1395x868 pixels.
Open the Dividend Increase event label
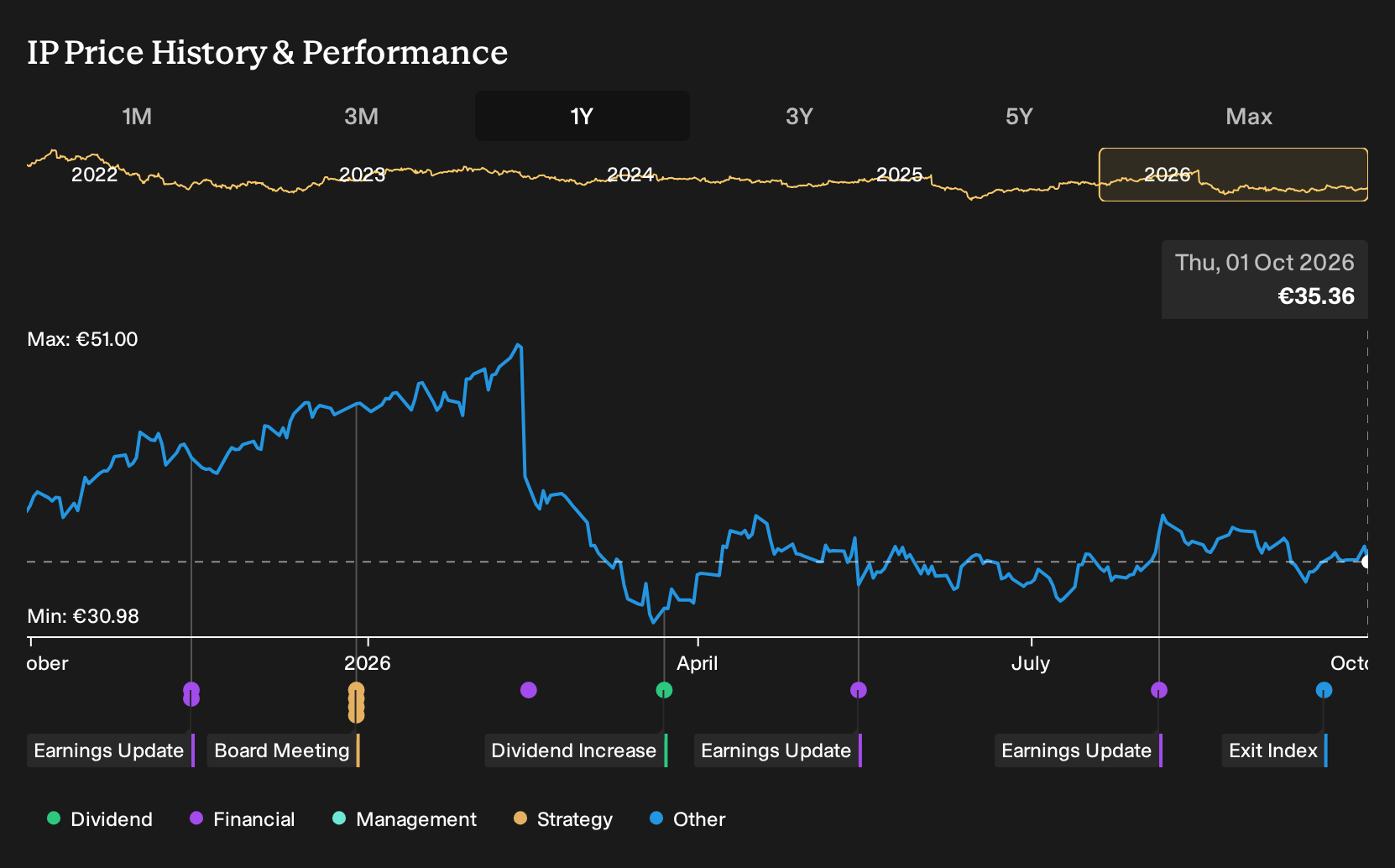pos(576,750)
